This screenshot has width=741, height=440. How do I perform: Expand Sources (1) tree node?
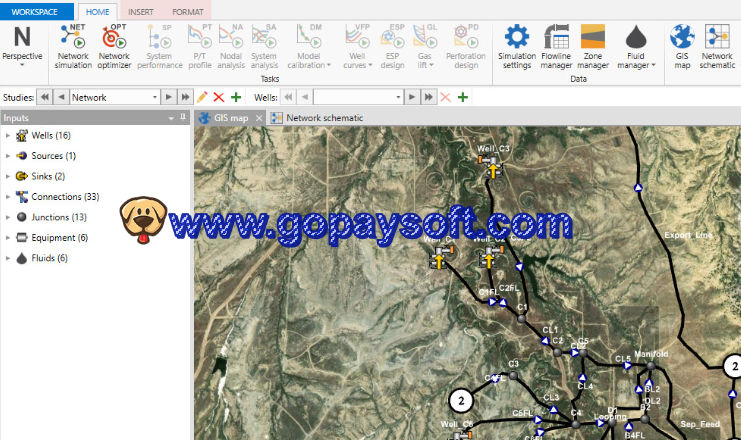click(x=8, y=156)
